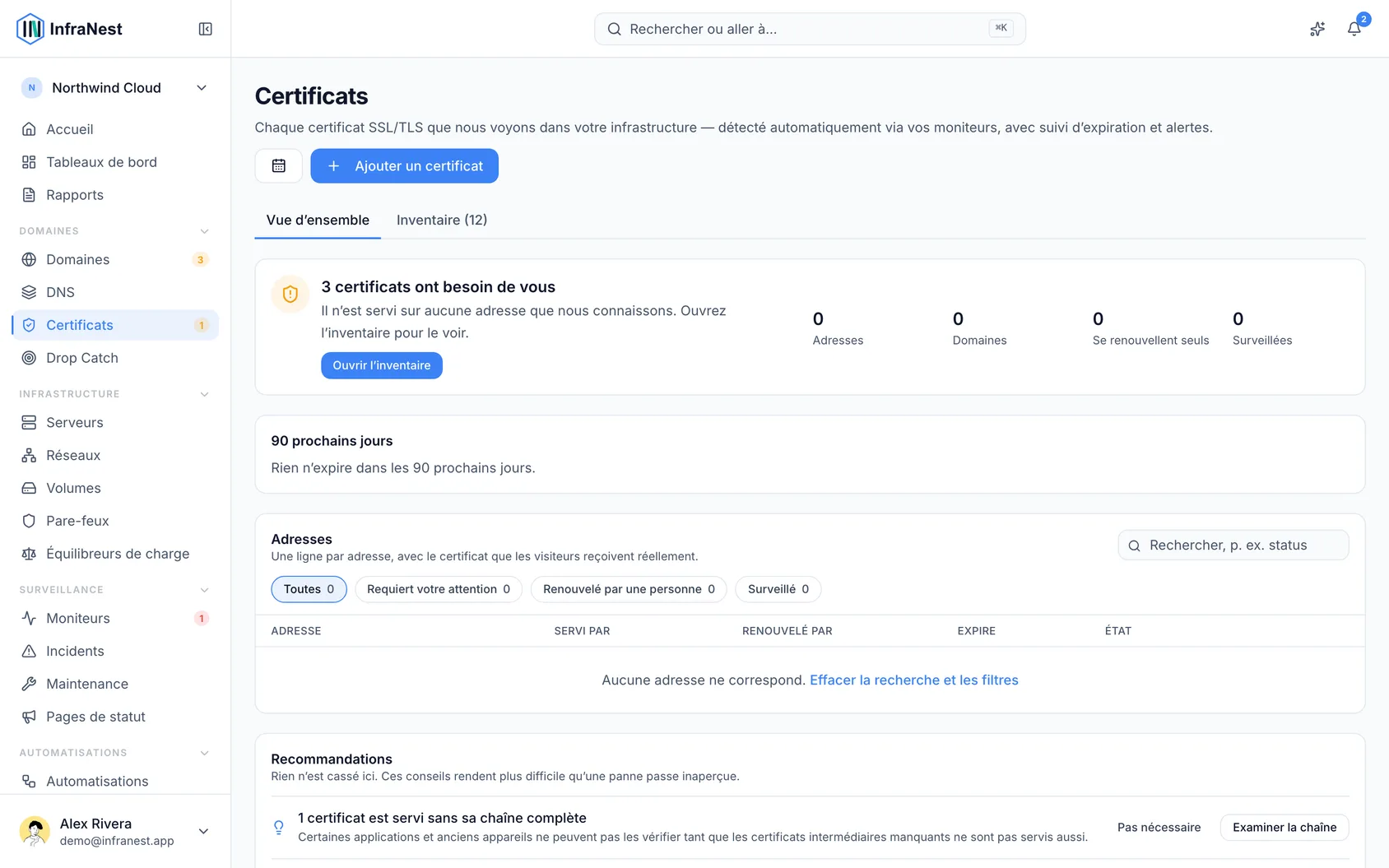
Task: Select Certificats in the sidebar
Action: 115,325
